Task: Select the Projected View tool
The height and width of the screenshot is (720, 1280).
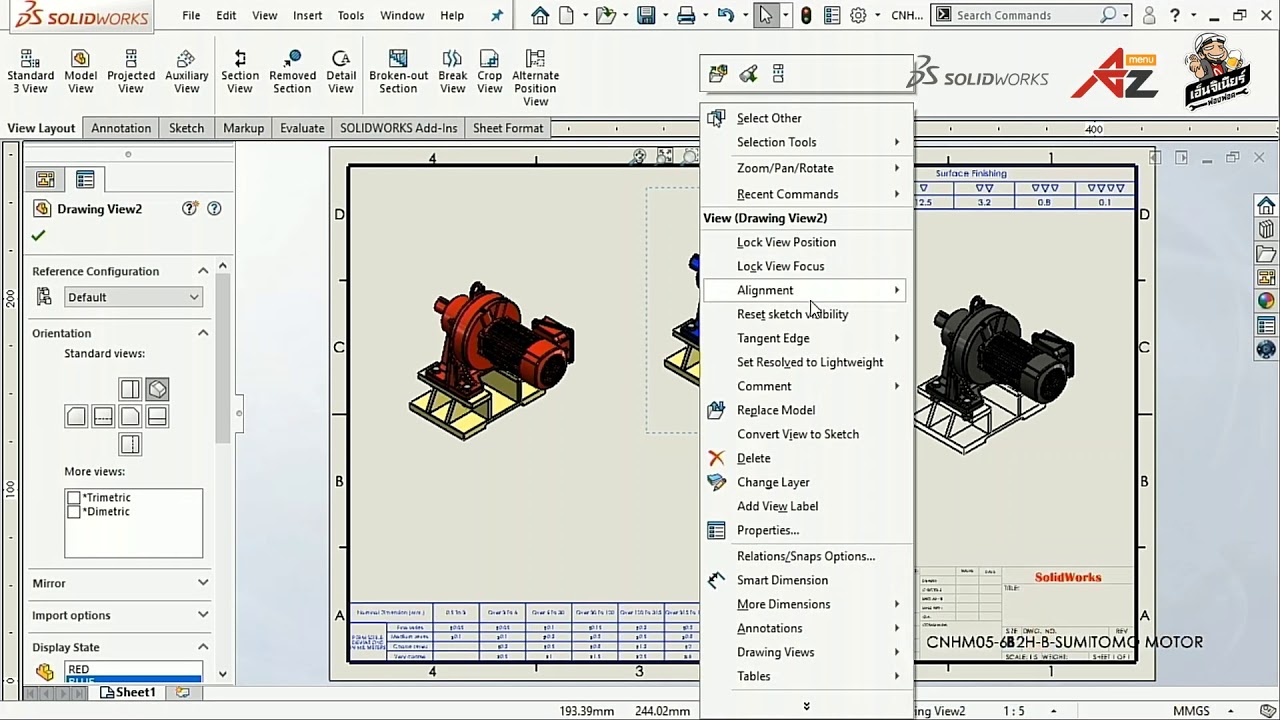Action: (x=131, y=73)
